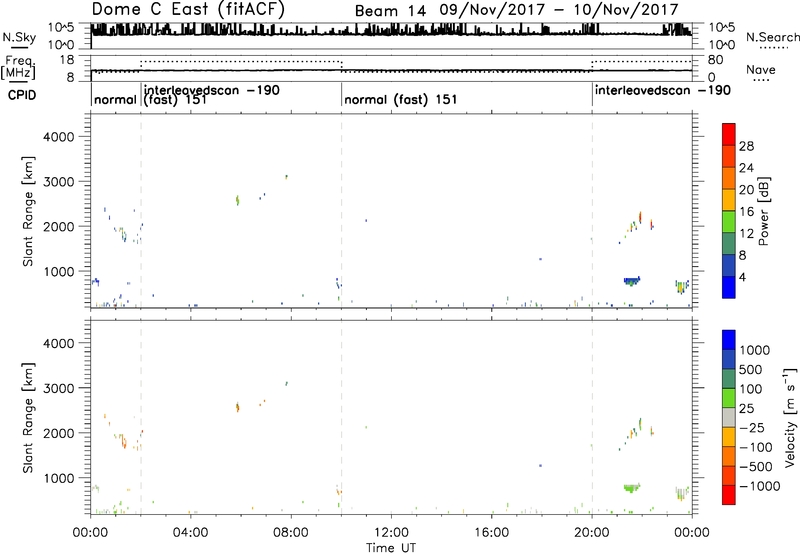The image size is (800, 554).
Task: Click the '500' tick on the Velocity colorbar
Action: pyautogui.click(x=751, y=370)
